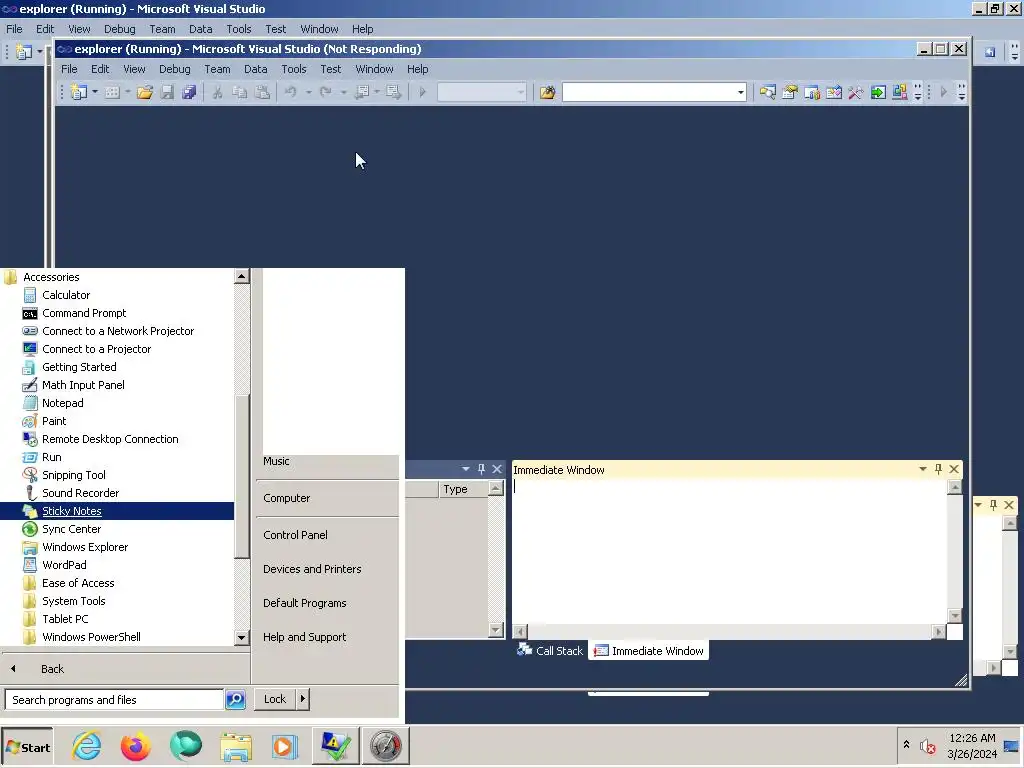Expand the System Tools folder
This screenshot has width=1024, height=768.
[74, 601]
